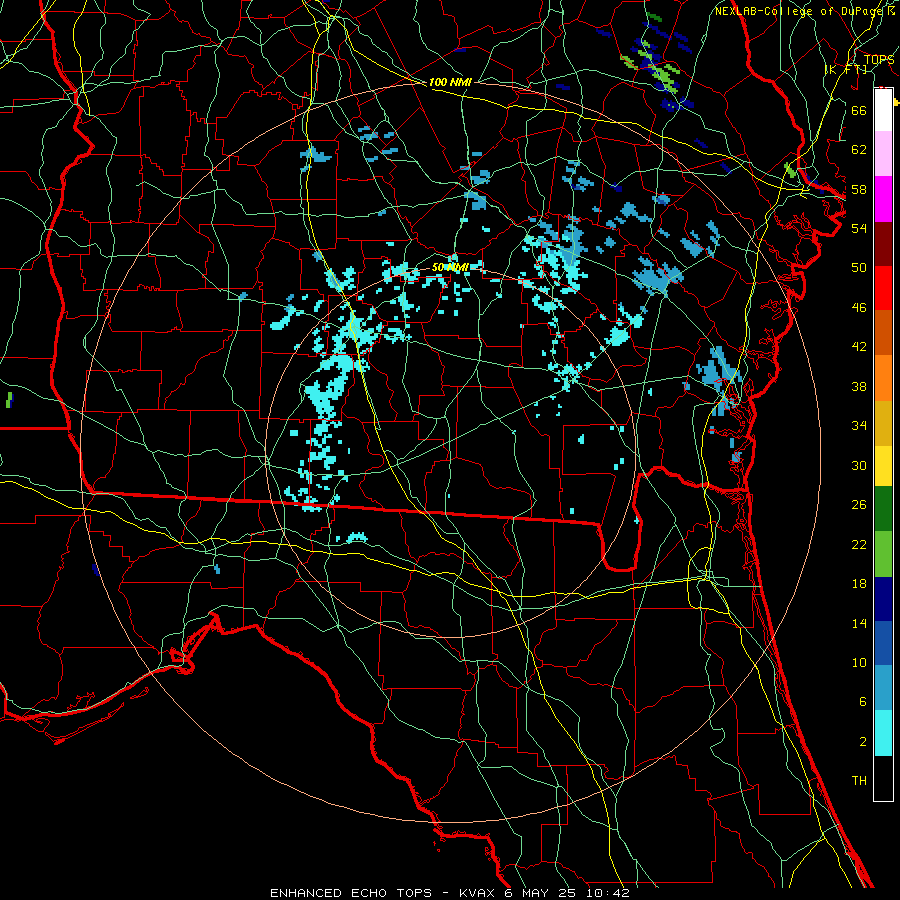Viewport: 900px width, 900px height.
Task: Select the "30" scale value
Action: 859,465
